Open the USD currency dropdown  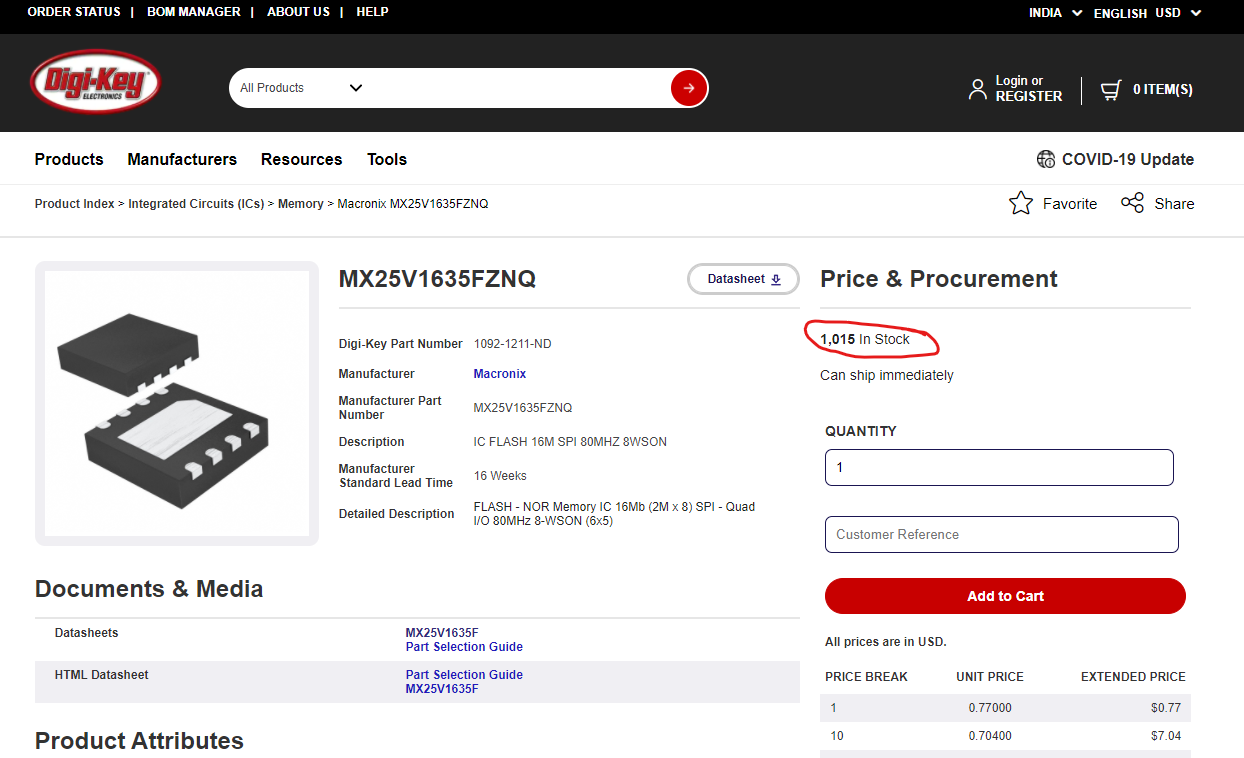tap(1178, 13)
